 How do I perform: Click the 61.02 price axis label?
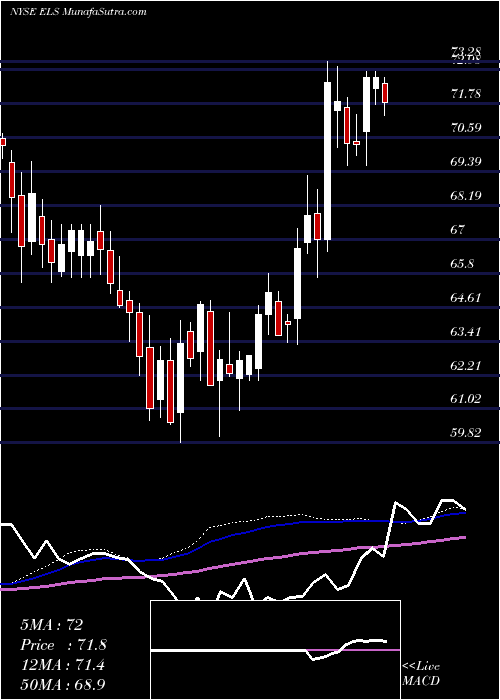pos(466,398)
